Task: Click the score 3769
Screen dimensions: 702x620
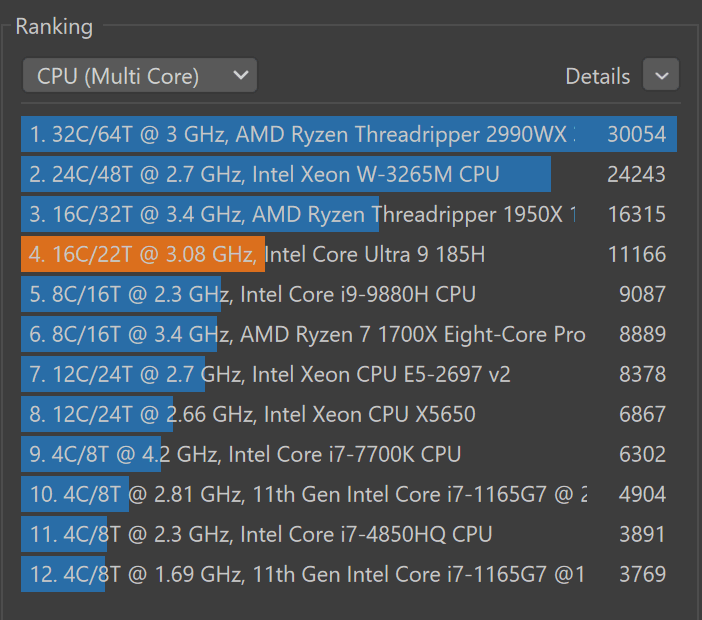Action: [x=642, y=574]
